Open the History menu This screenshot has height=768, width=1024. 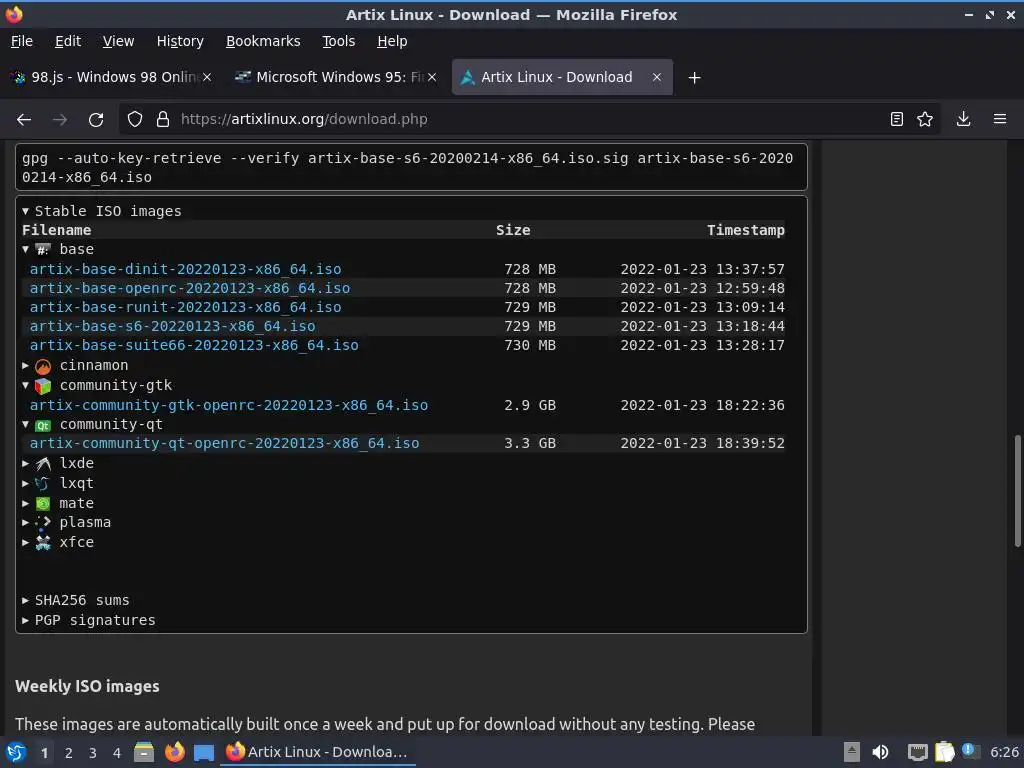[180, 41]
